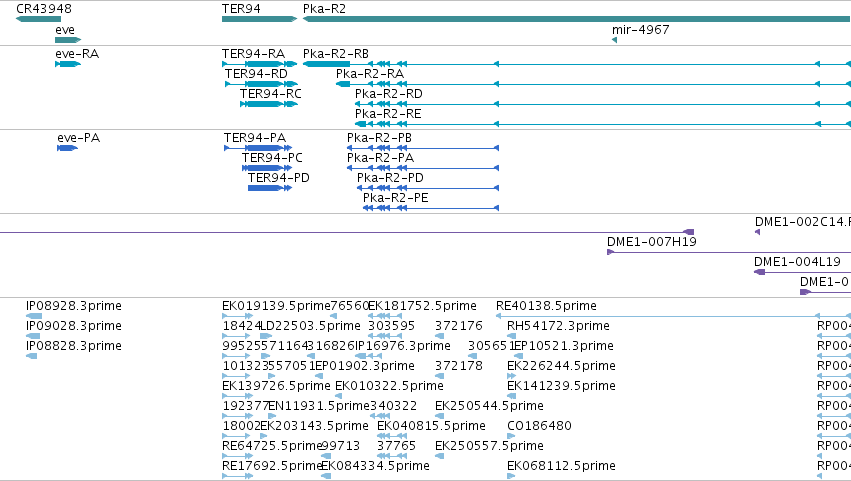Viewport: 851px width, 481px height.
Task: Open the 37765 EST label
Action: [396, 447]
